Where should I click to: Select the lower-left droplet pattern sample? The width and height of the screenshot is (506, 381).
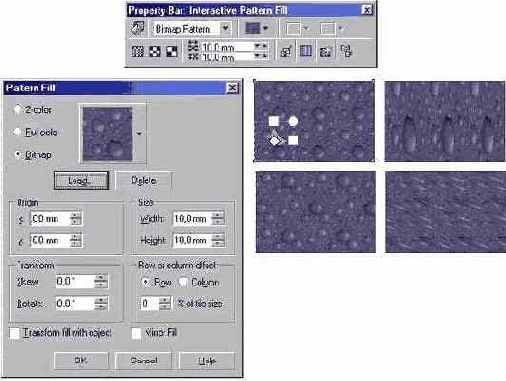(316, 212)
